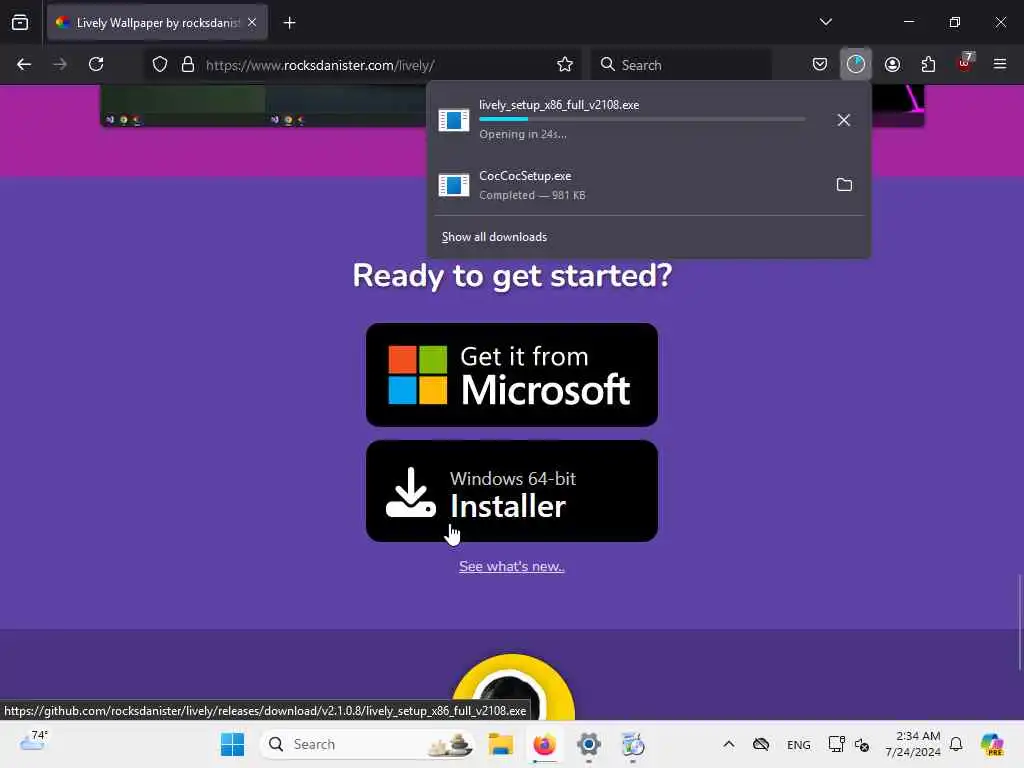The height and width of the screenshot is (768, 1024).
Task: Reload the current page
Action: (96, 64)
